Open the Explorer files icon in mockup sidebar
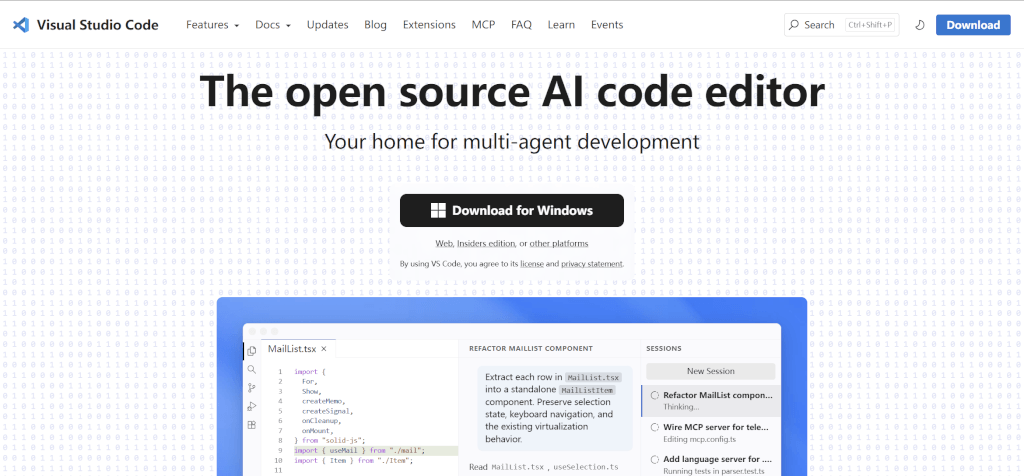Image resolution: width=1024 pixels, height=476 pixels. click(x=251, y=351)
